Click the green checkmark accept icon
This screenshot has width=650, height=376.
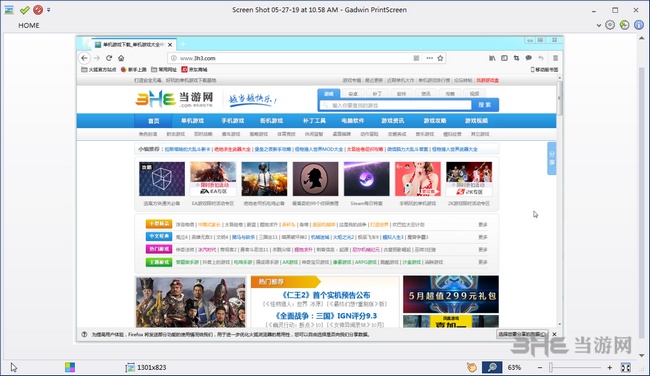tap(24, 10)
